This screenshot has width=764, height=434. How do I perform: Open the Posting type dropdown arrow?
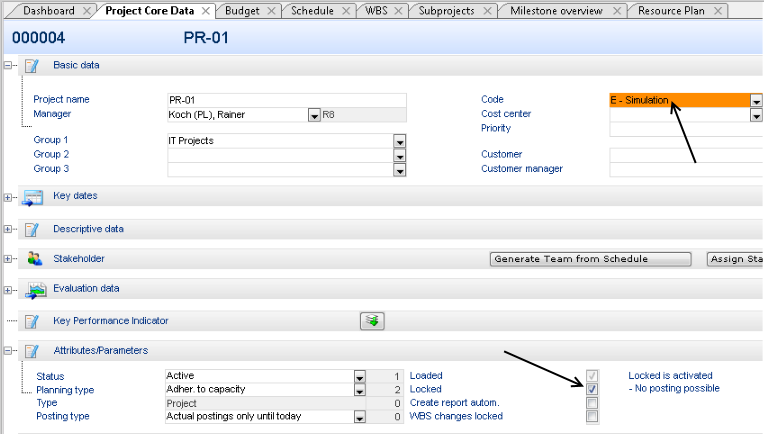pos(360,417)
